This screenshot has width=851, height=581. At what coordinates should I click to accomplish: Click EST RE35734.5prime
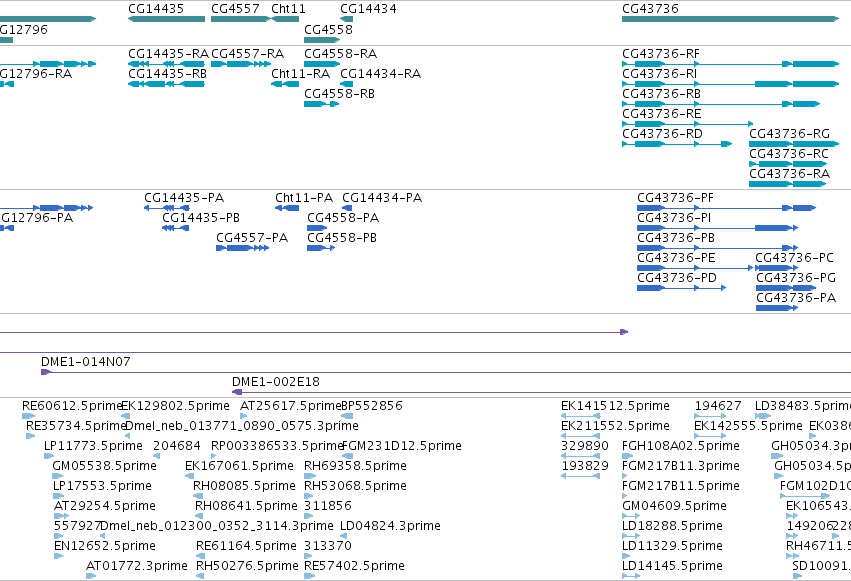[x=76, y=426]
